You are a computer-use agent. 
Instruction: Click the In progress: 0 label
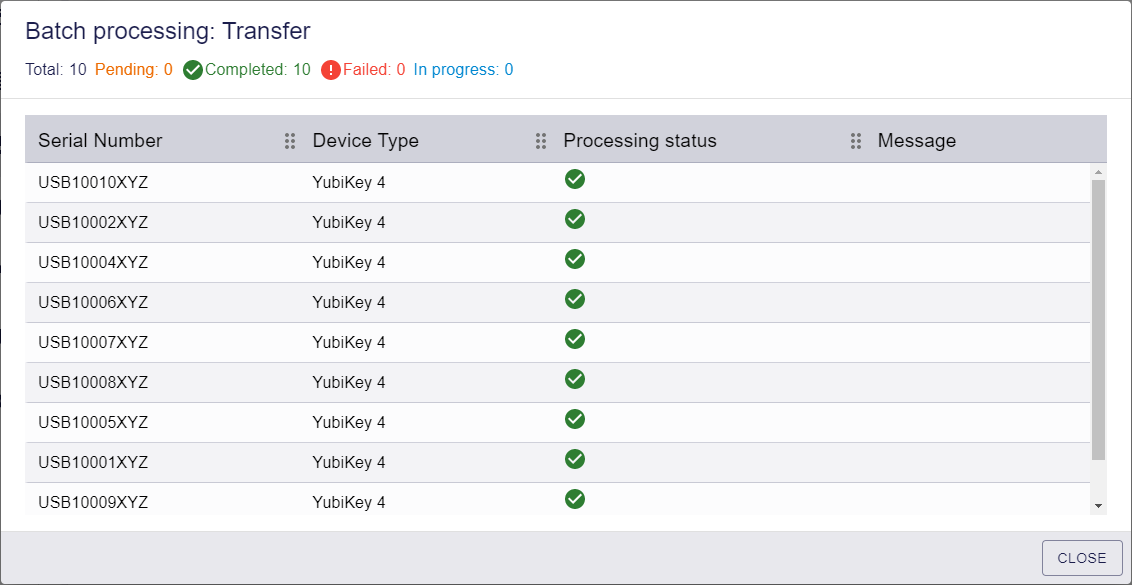point(463,70)
